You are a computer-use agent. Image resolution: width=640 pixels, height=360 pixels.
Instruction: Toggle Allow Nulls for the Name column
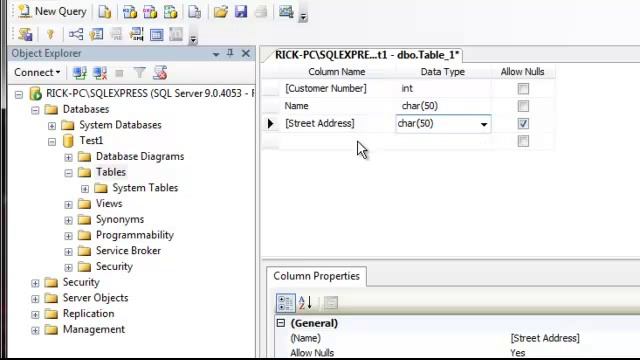(x=523, y=106)
